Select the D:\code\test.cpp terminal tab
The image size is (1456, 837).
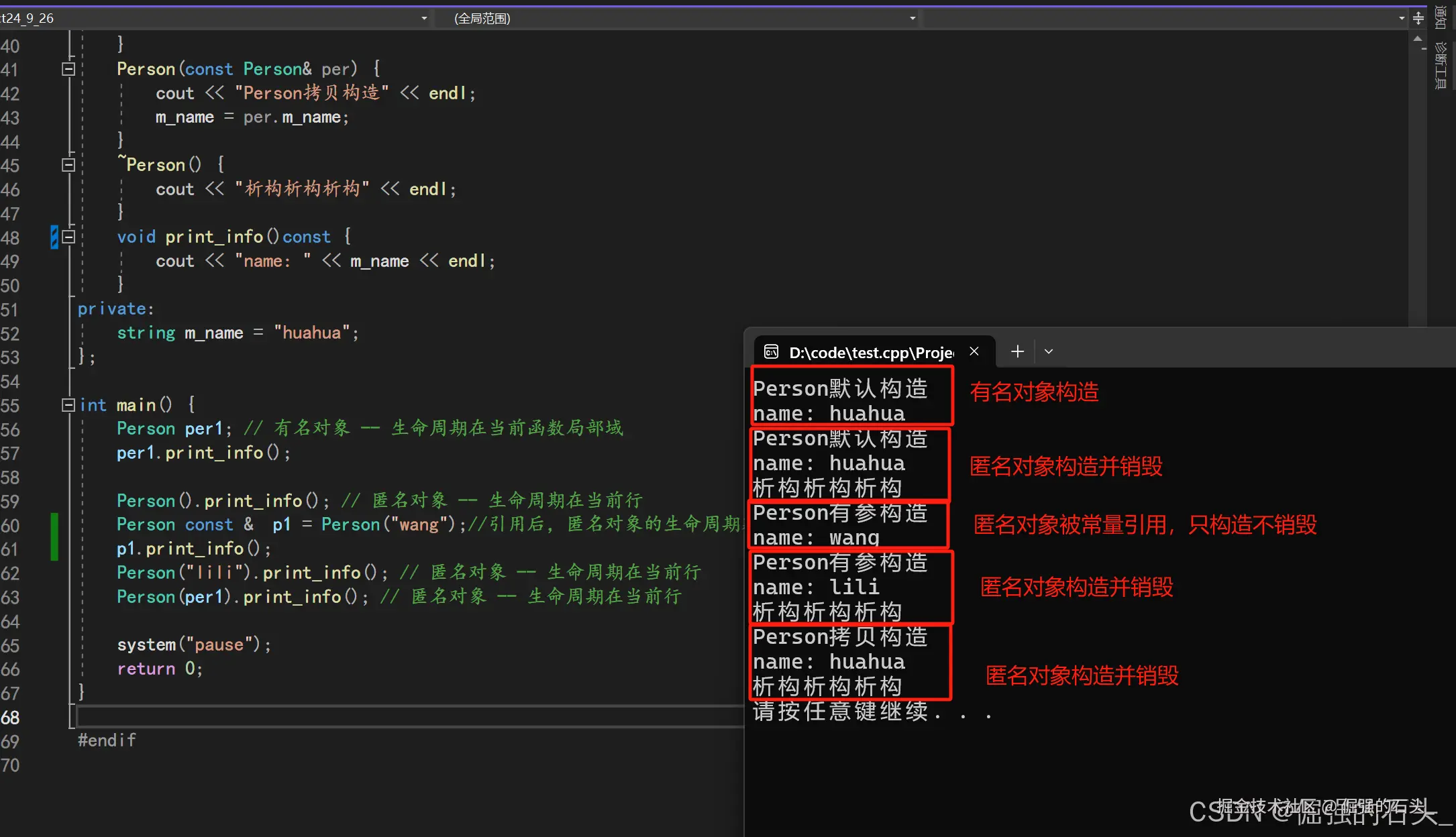(870, 352)
